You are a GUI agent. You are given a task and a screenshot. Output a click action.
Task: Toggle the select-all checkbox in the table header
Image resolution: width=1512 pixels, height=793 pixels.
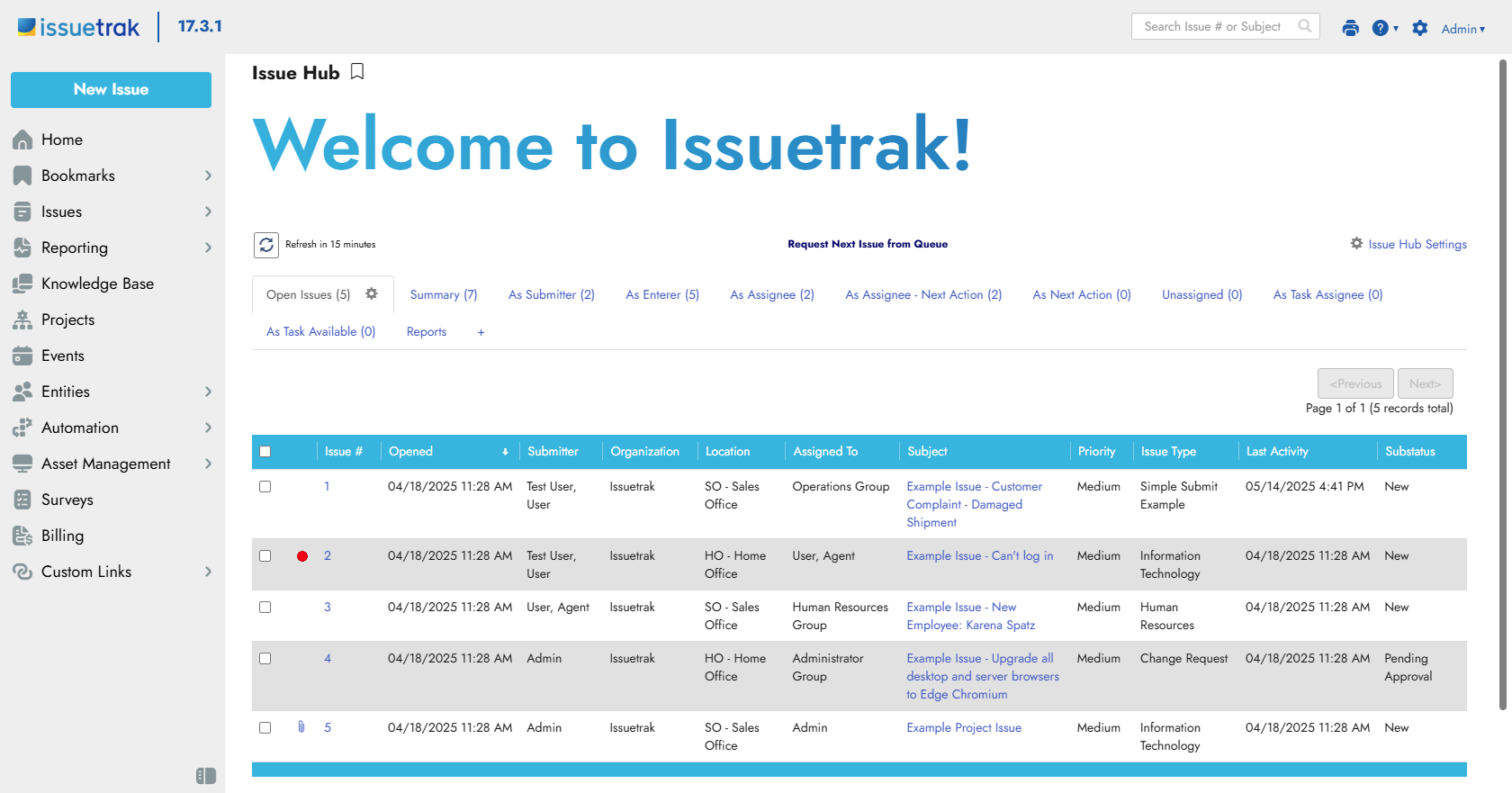pyautogui.click(x=265, y=452)
